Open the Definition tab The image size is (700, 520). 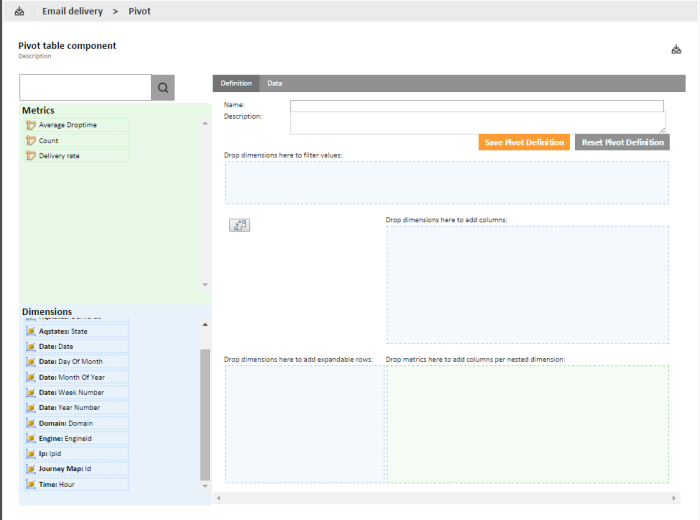(x=236, y=83)
